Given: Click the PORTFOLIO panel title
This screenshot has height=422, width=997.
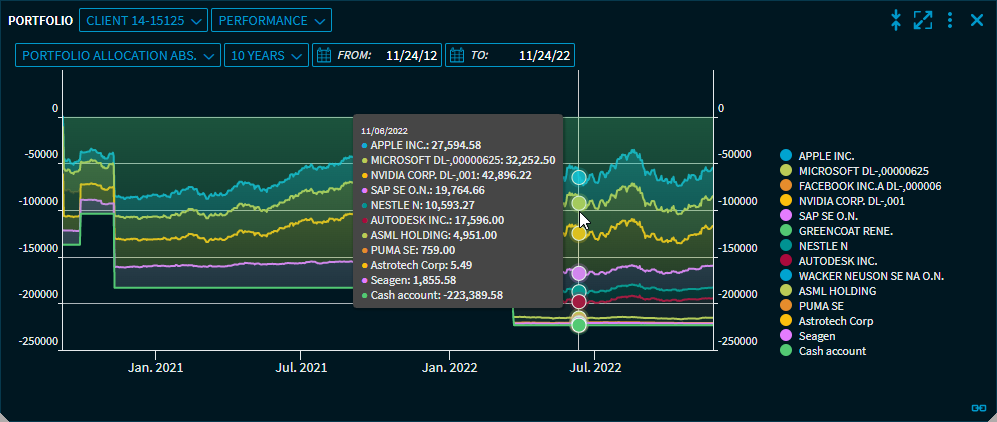Looking at the screenshot, I should [x=40, y=20].
